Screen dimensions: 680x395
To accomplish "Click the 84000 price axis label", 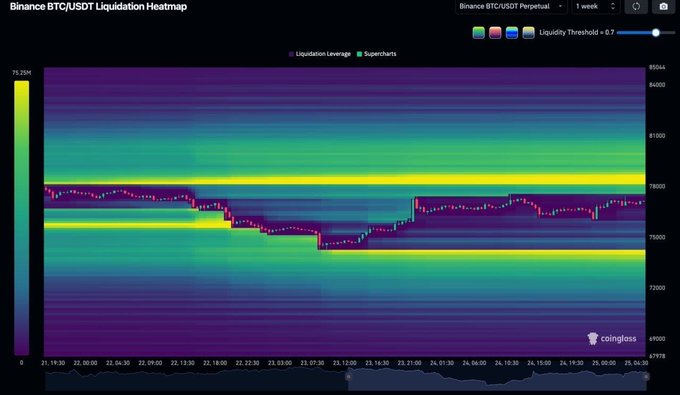I will (657, 85).
